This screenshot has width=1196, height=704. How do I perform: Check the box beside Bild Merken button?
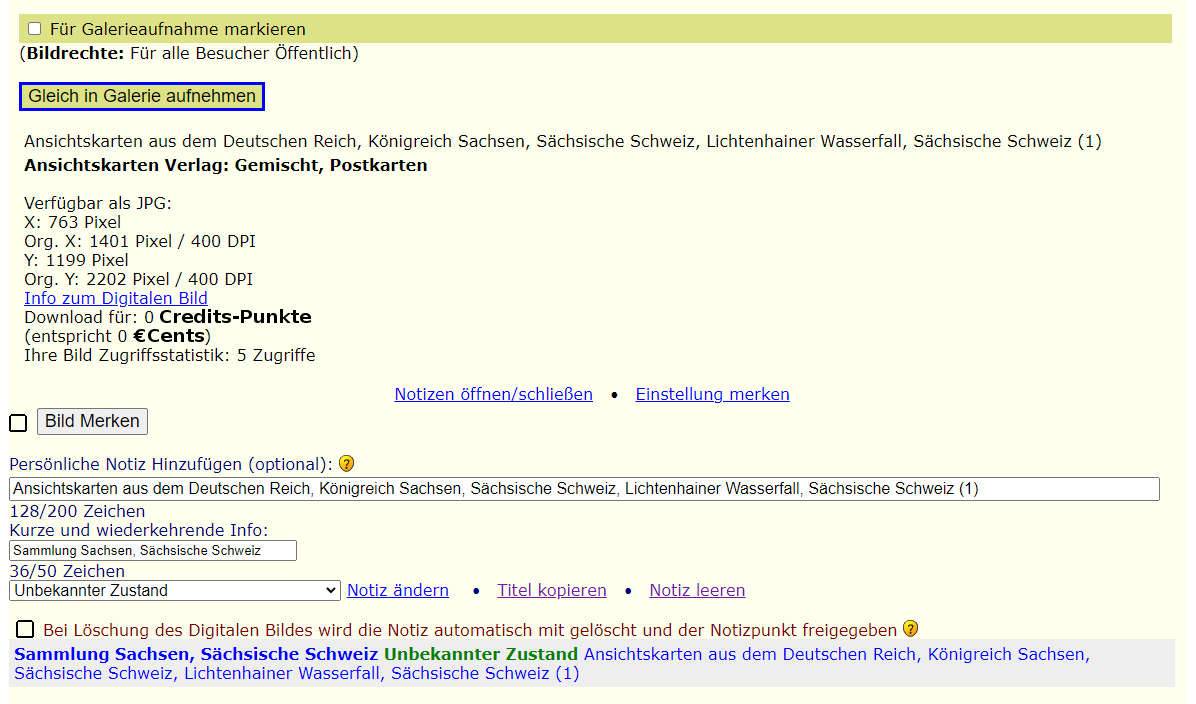click(18, 423)
